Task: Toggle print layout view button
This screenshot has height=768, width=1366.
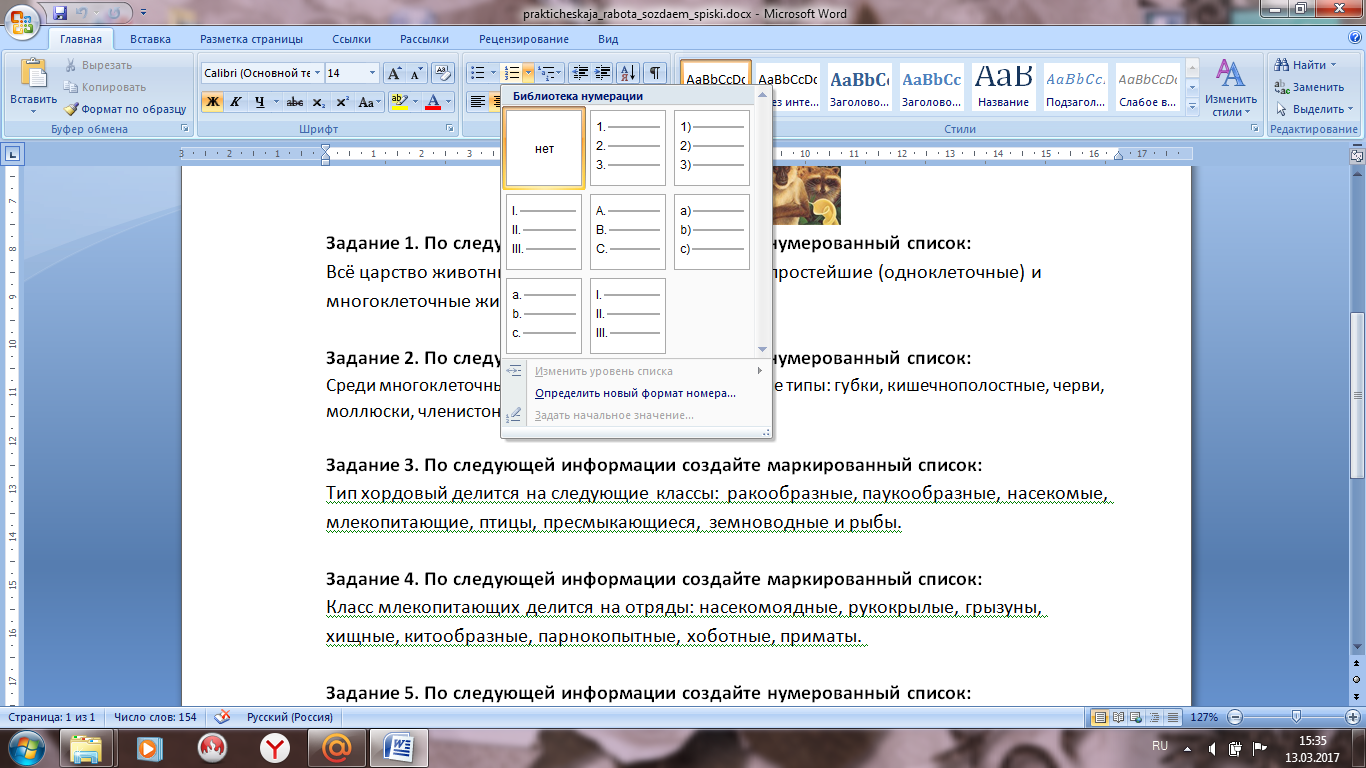Action: pos(1099,717)
